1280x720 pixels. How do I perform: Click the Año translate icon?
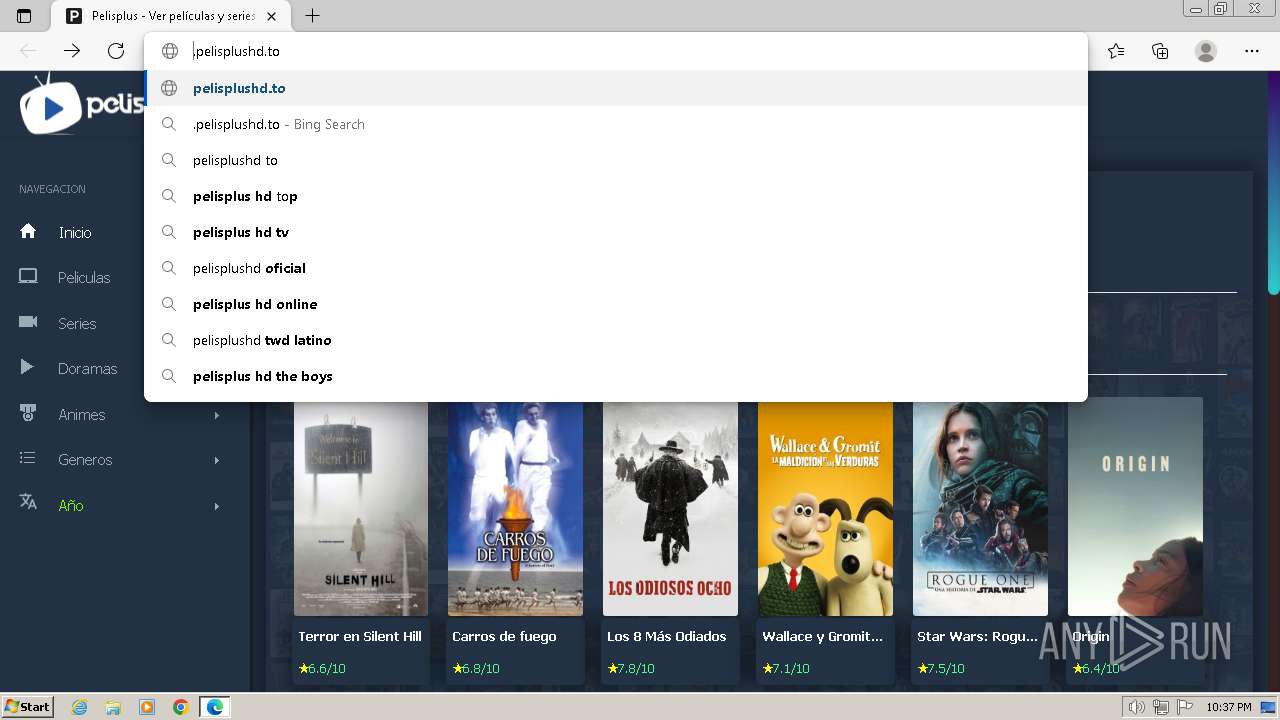tap(28, 502)
